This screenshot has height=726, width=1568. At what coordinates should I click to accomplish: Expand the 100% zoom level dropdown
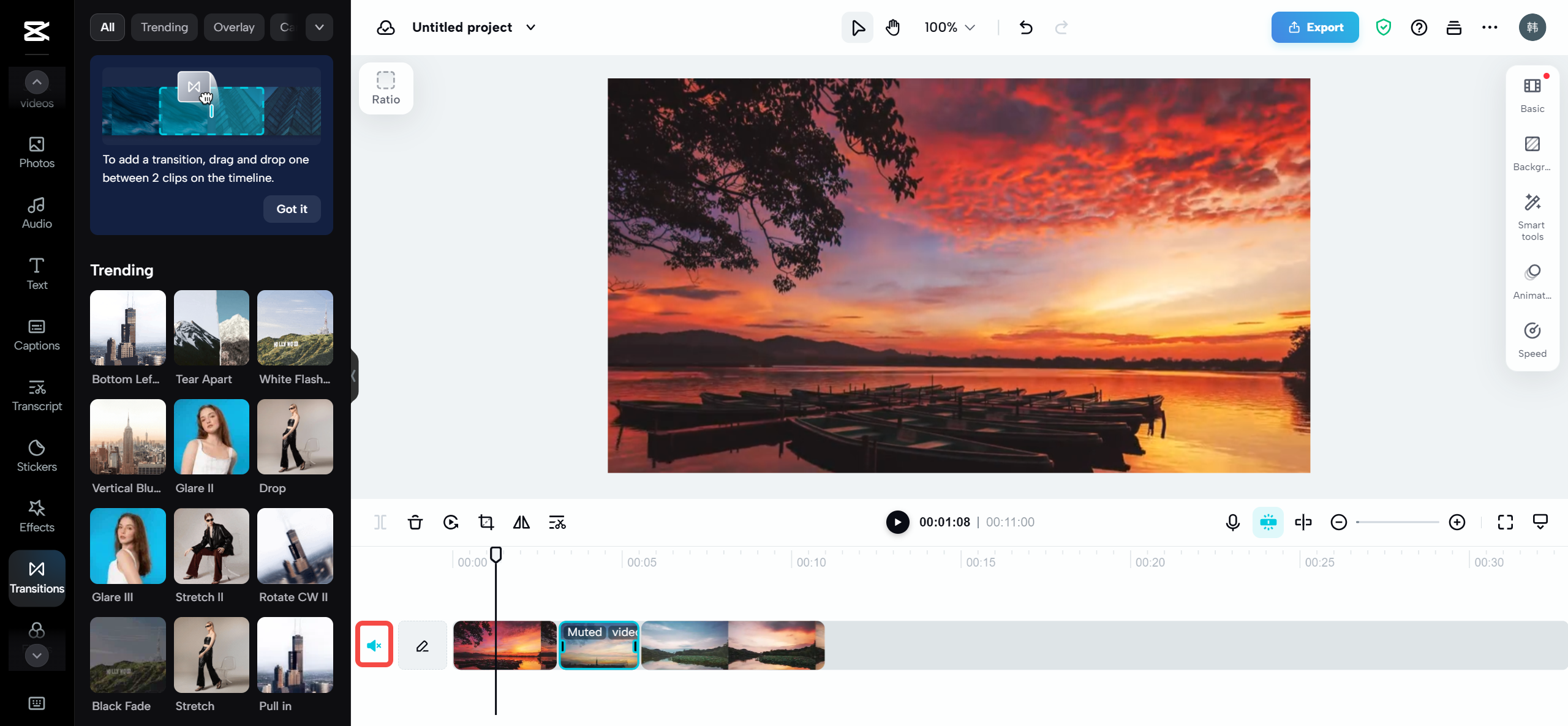(949, 28)
